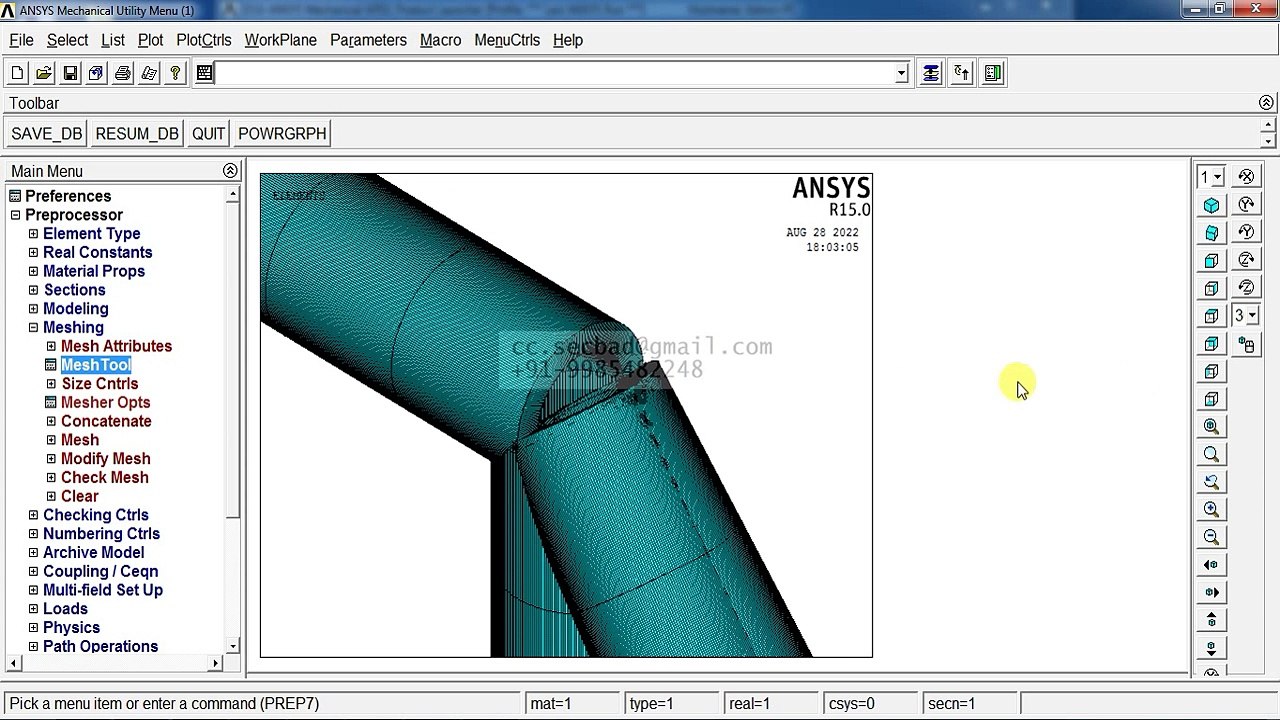Rotate counter-clockwise about the Z axis icon
Image resolution: width=1280 pixels, height=720 pixels.
point(1246,288)
